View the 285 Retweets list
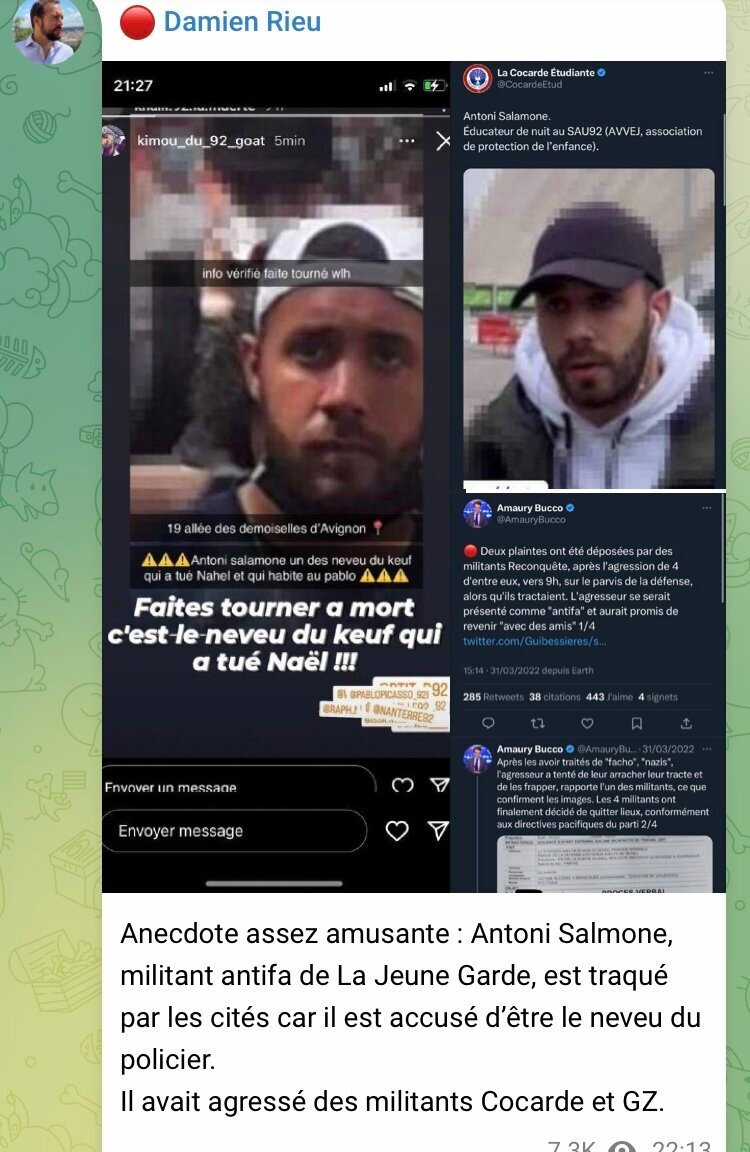 493,696
